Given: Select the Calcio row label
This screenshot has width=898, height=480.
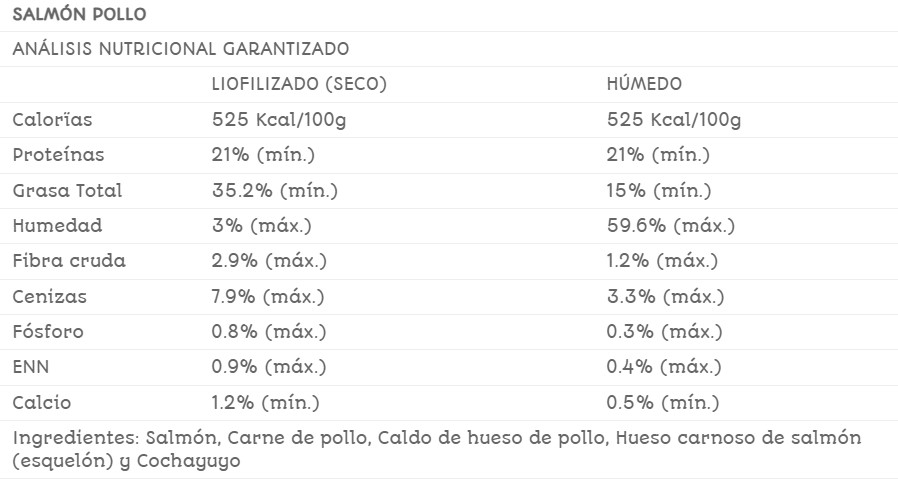Looking at the screenshot, I should (42, 403).
